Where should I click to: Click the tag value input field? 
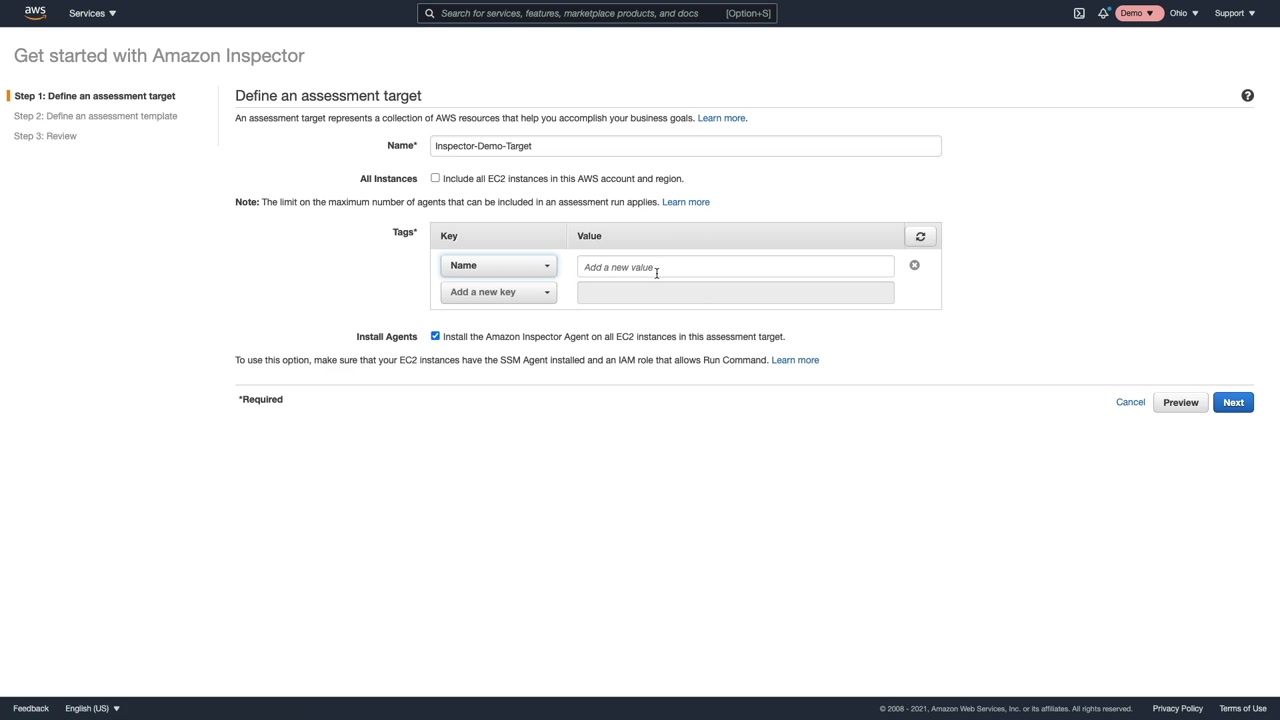(735, 267)
